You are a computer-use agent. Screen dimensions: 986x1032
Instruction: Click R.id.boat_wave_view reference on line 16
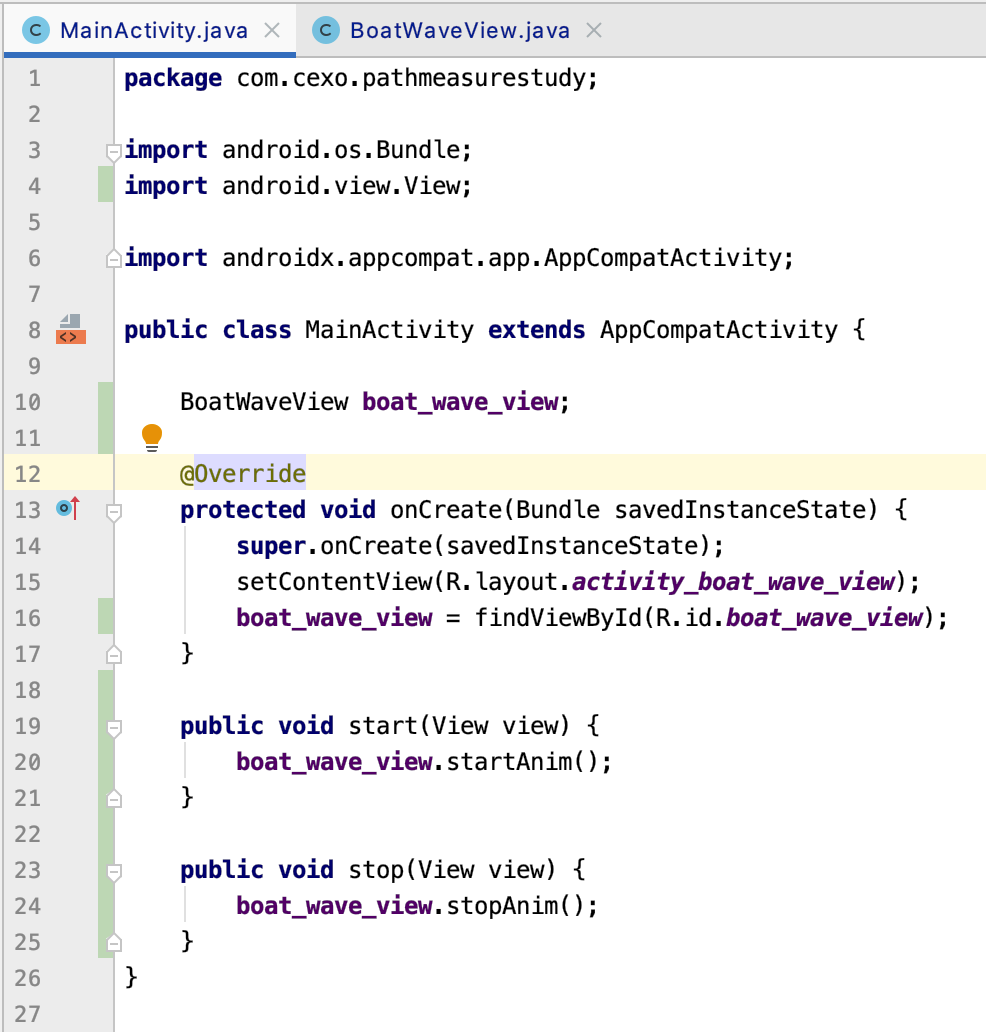[x=790, y=618]
